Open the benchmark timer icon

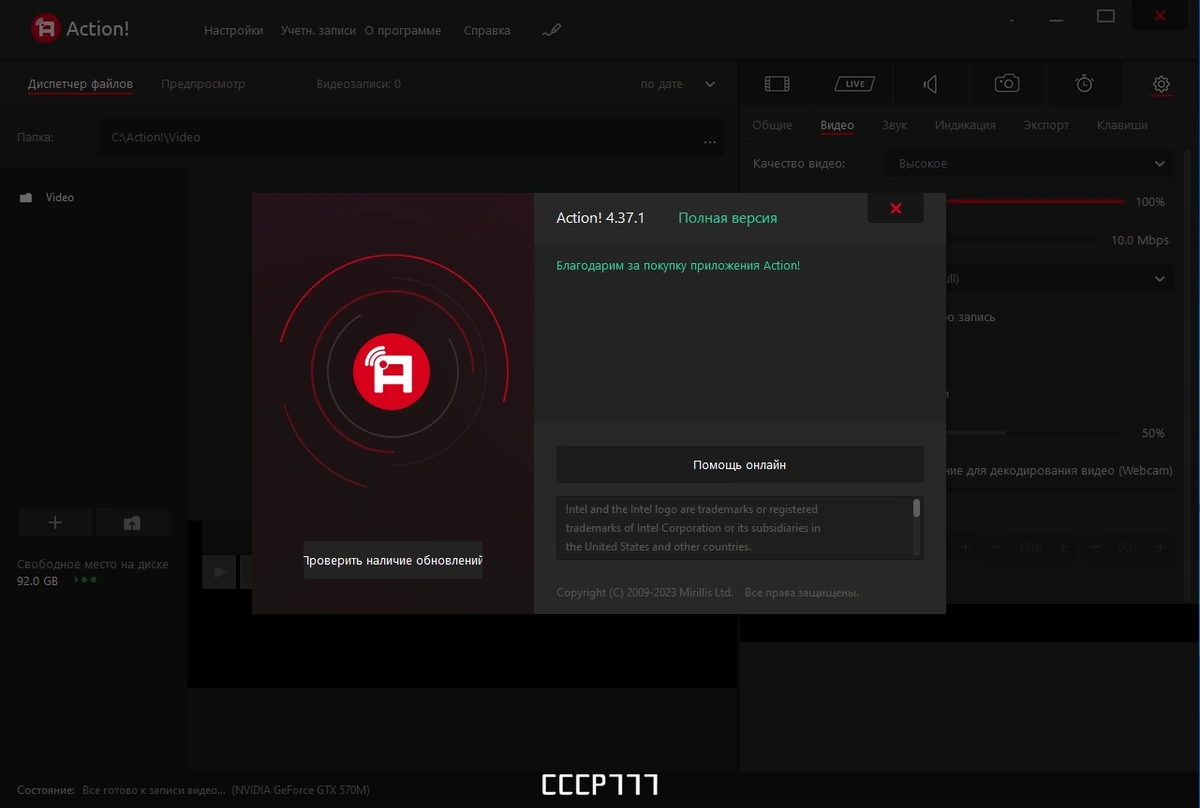pos(1084,84)
